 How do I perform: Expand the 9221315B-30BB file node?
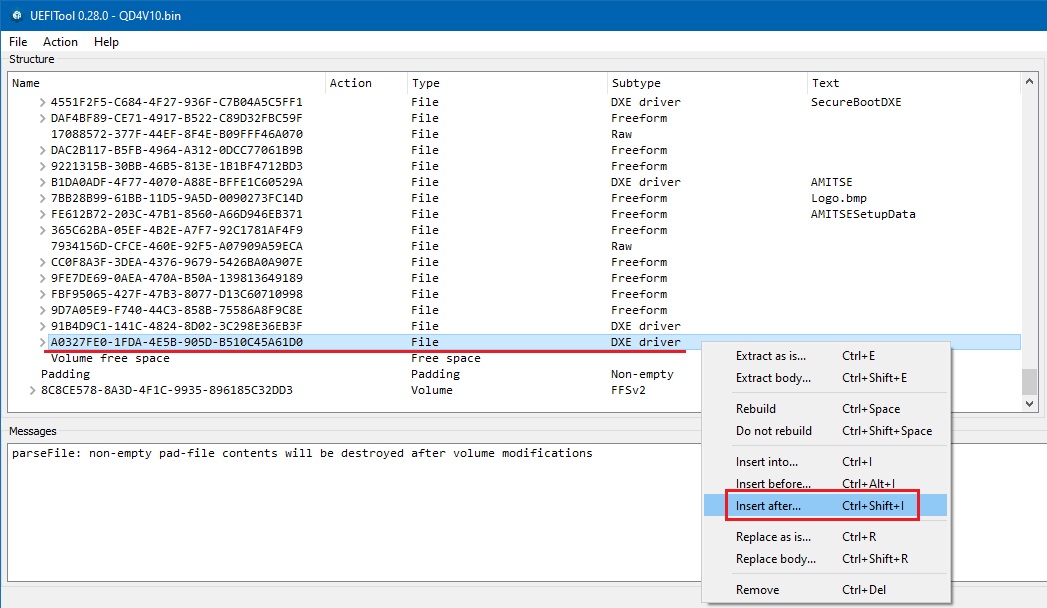(43, 166)
